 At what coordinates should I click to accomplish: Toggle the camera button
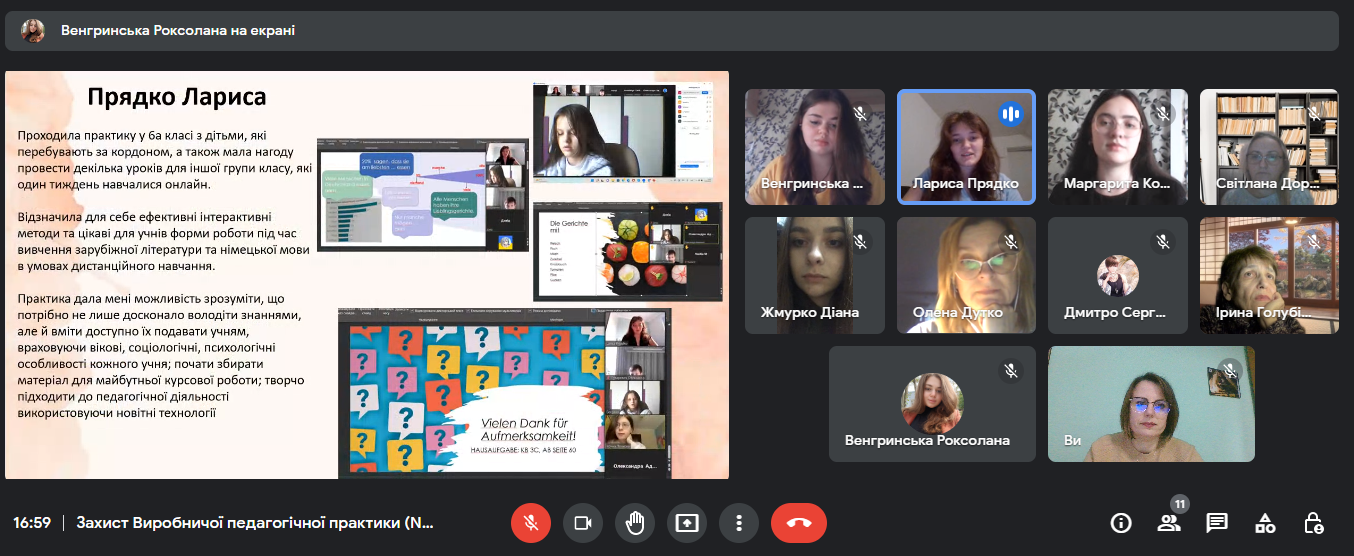[583, 522]
